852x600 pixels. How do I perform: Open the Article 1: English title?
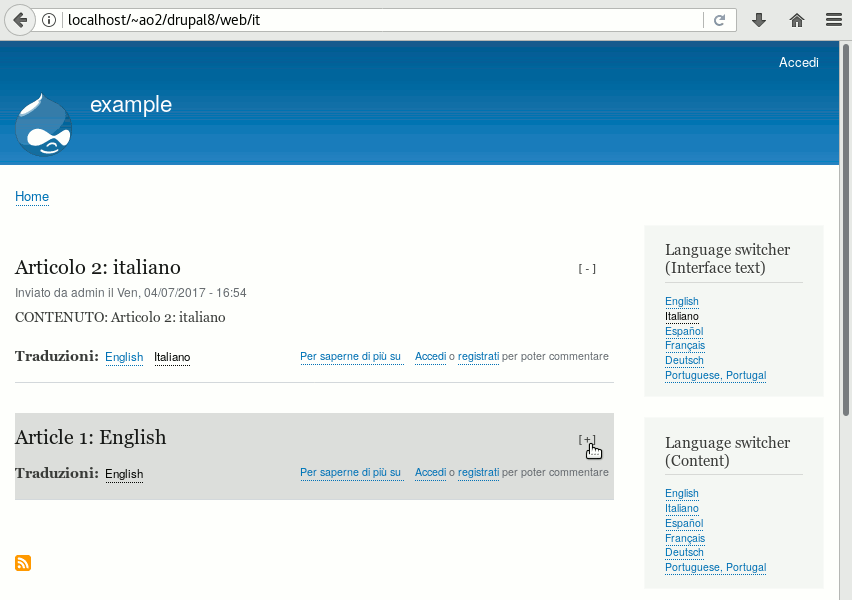(91, 438)
